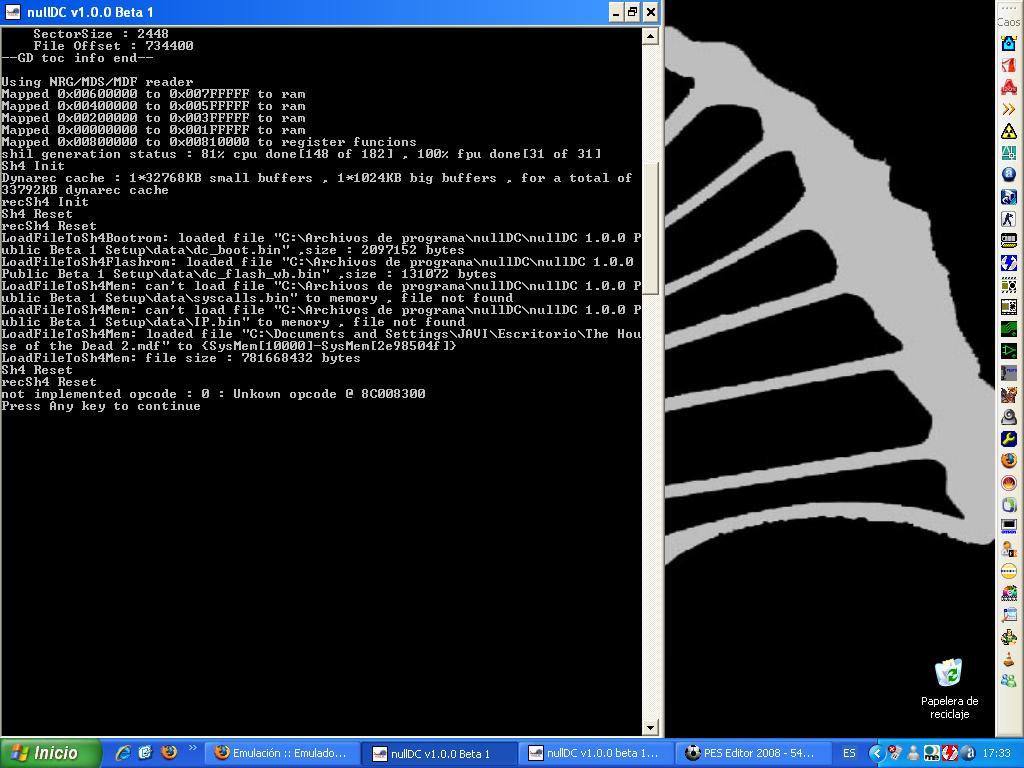The width and height of the screenshot is (1024, 768).
Task: Switch to nullDC v1.0.0 beta 1... second taskbar button
Action: tap(596, 754)
